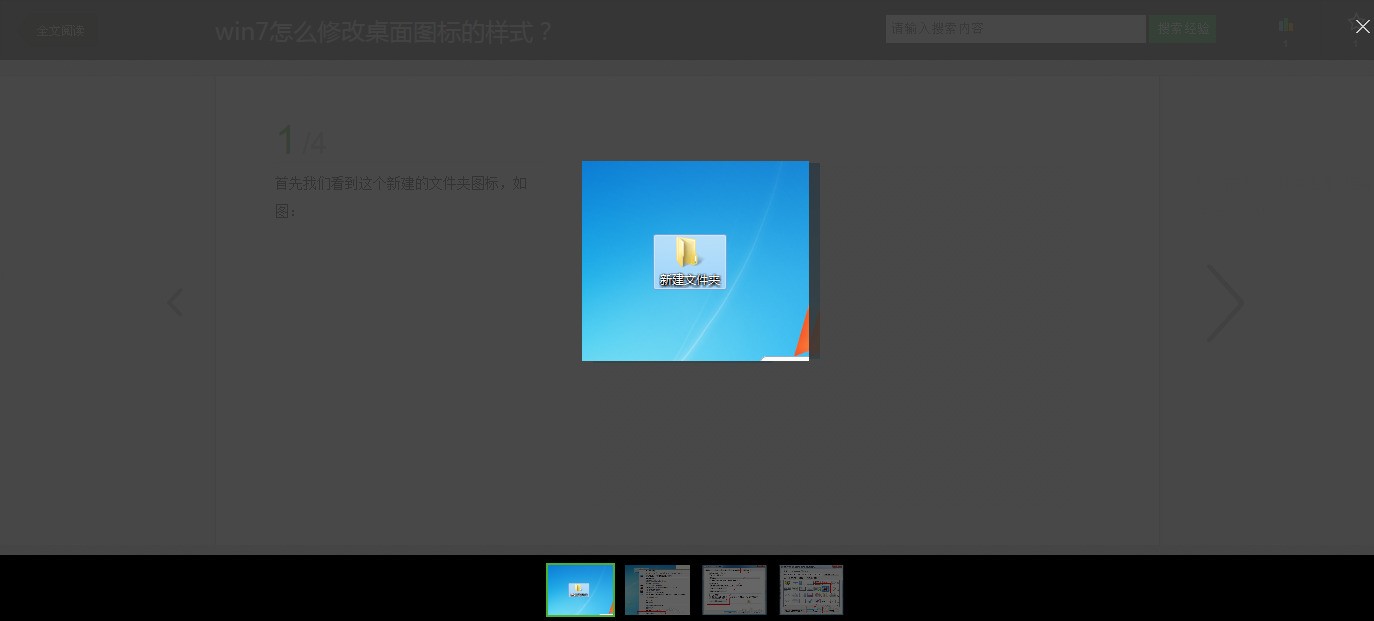Open the fourth thumbnail showing icon grid

click(811, 590)
